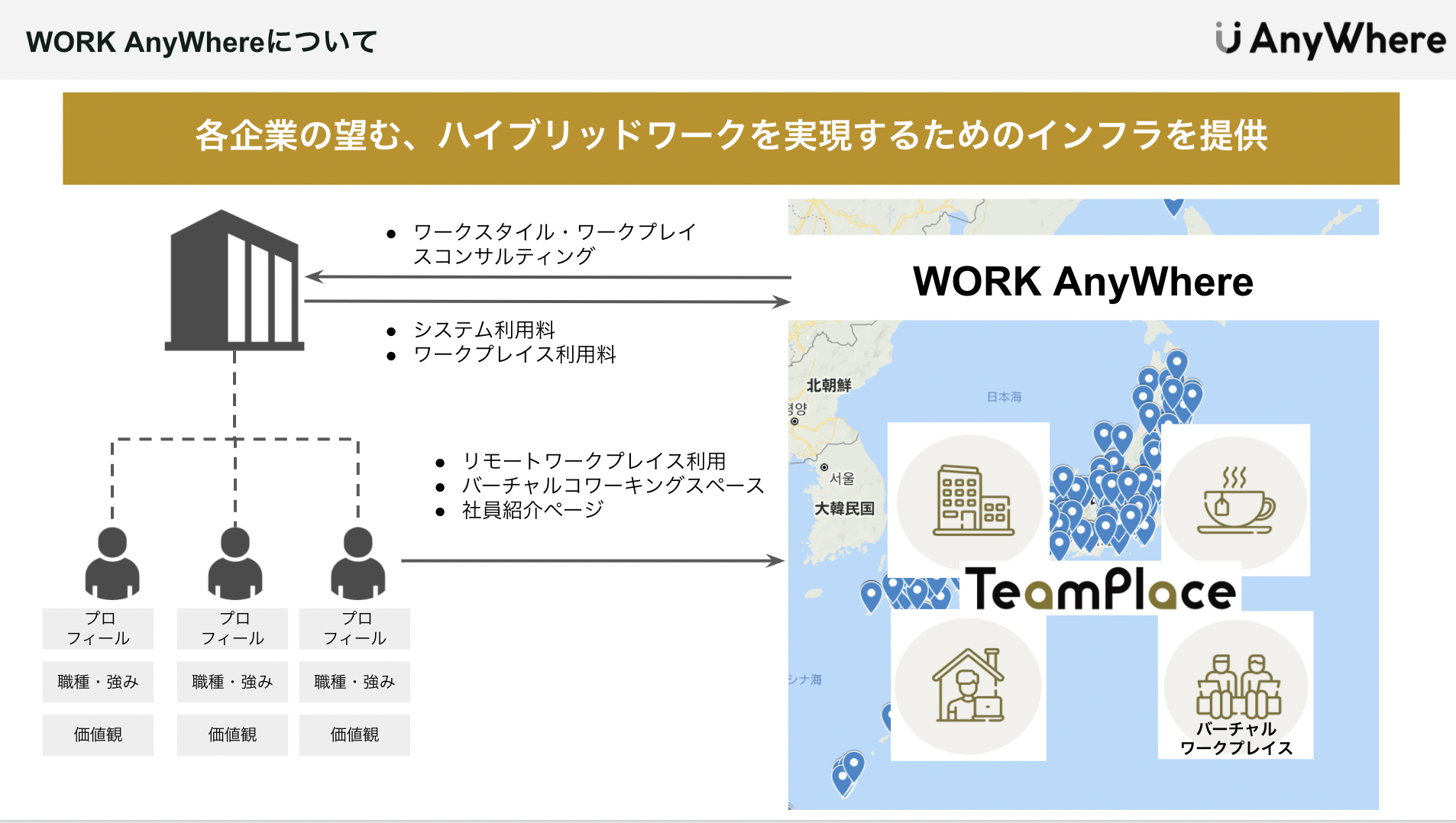Select the ワークプレイス利用料 bullet
The width and height of the screenshot is (1456, 823).
515,354
